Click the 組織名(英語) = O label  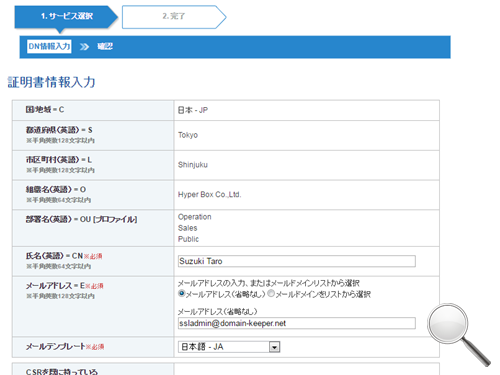[x=56, y=189]
